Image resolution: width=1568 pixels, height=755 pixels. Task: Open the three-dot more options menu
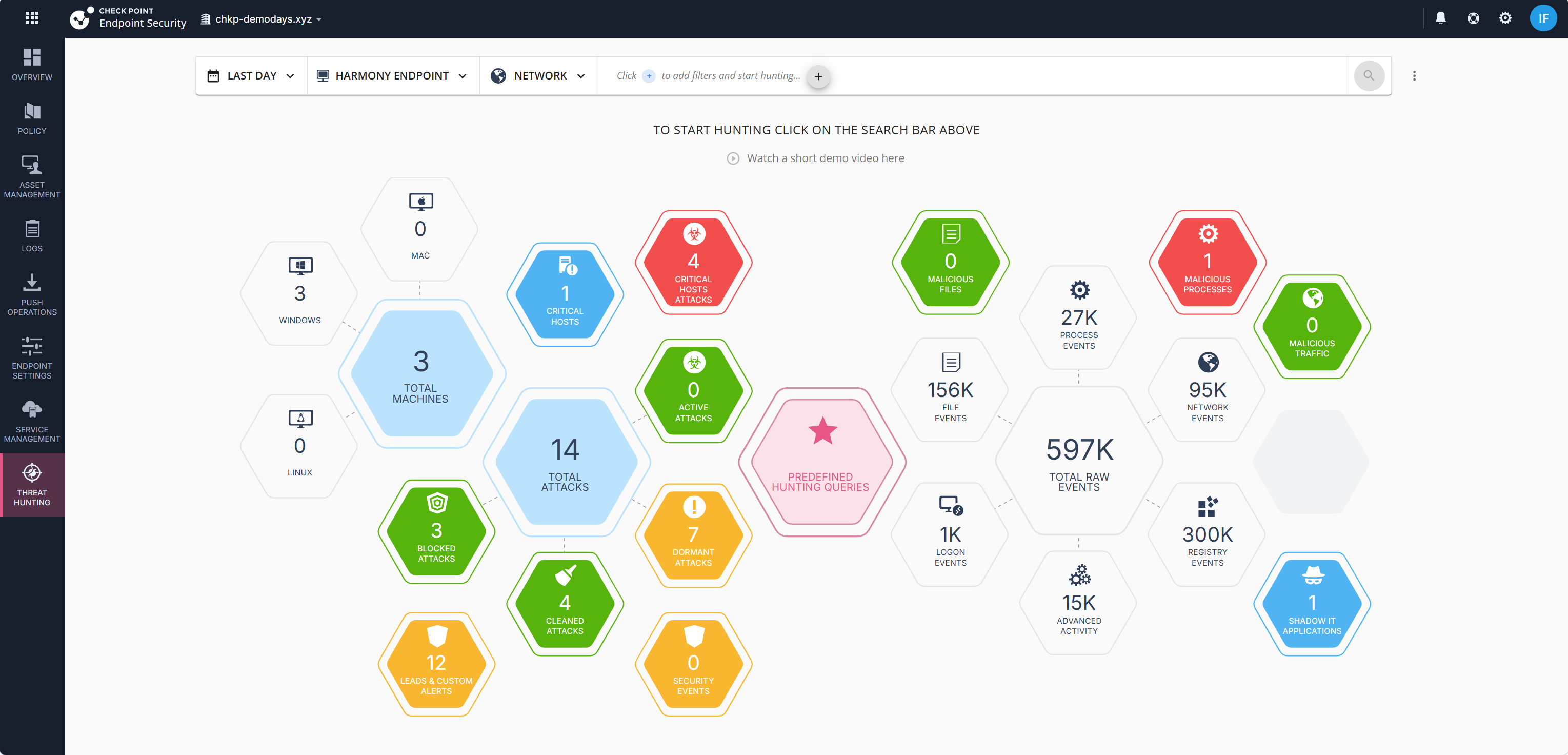click(1414, 75)
